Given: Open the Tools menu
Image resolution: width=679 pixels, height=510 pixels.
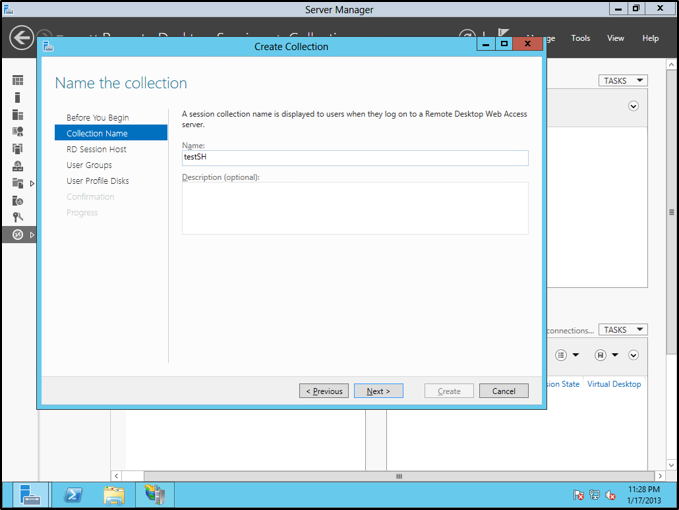Looking at the screenshot, I should (580, 38).
